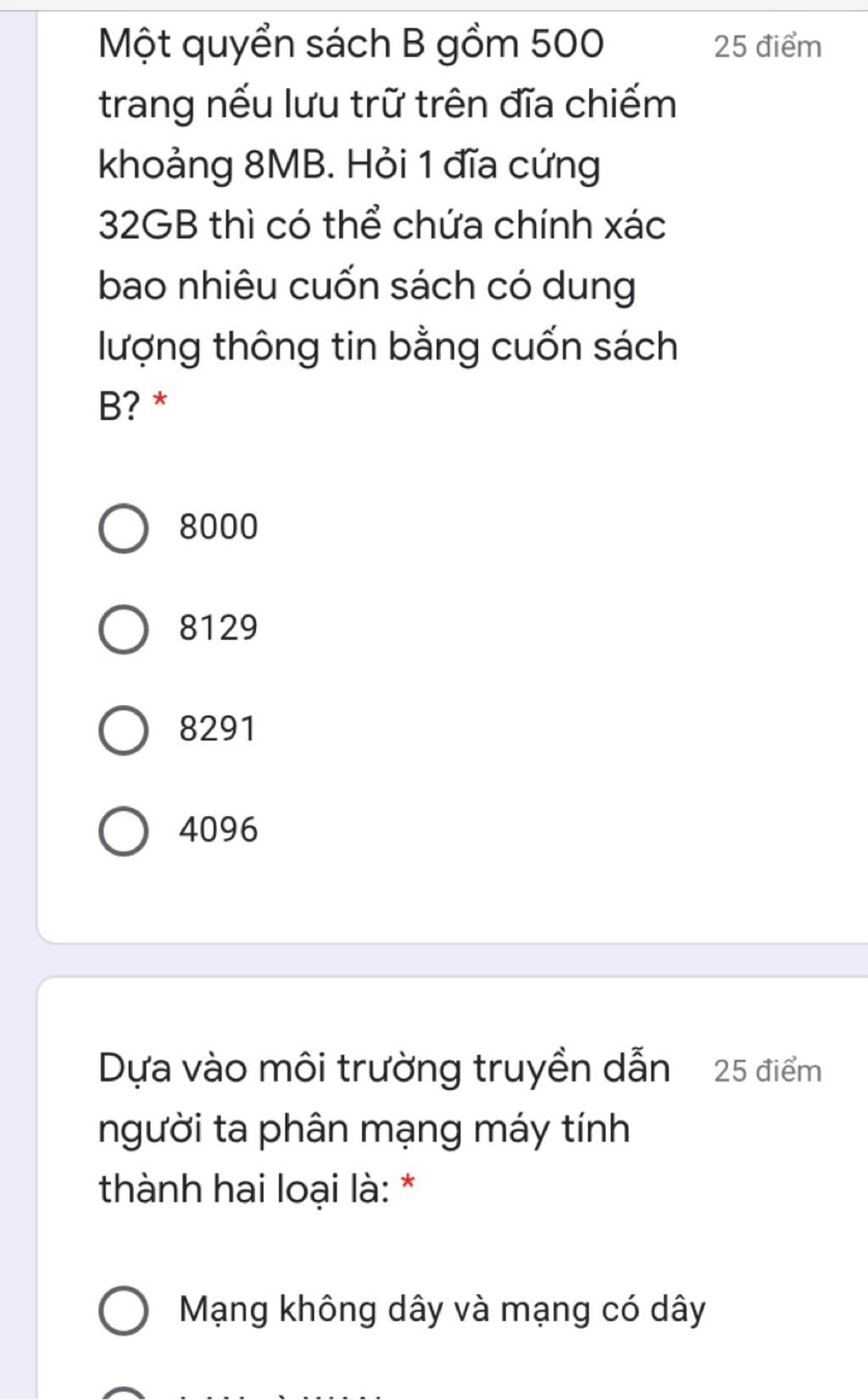868x1400 pixels.
Task: Click the '4096' answer label text
Action: [x=218, y=830]
